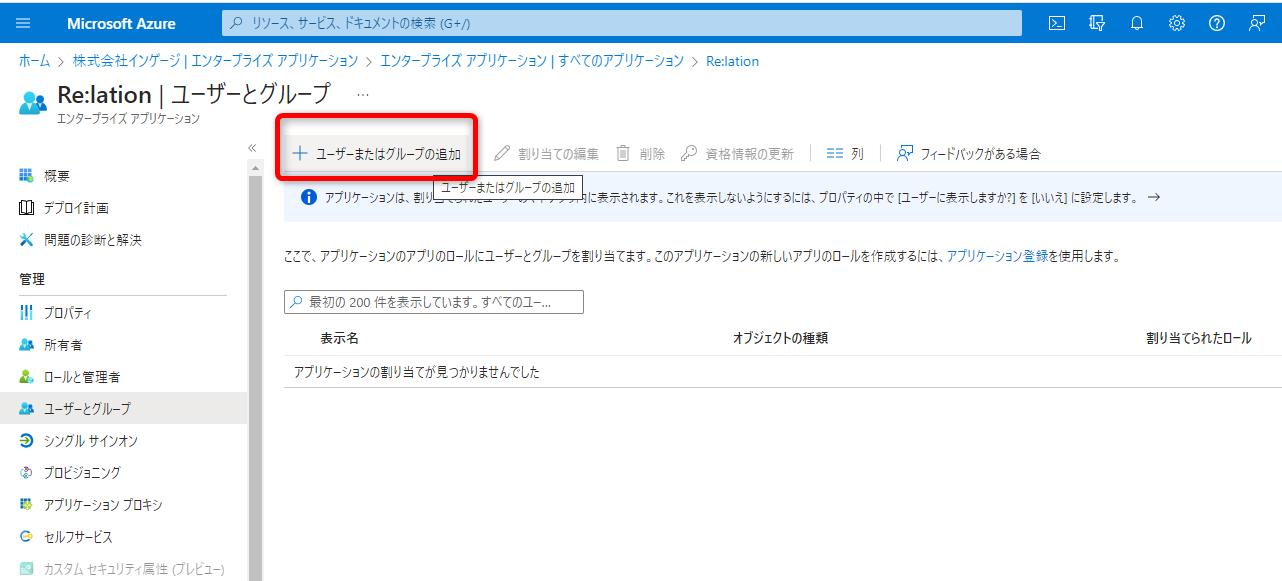Open カスタム セキュリティ属性 (プレビュー) item

(123, 569)
